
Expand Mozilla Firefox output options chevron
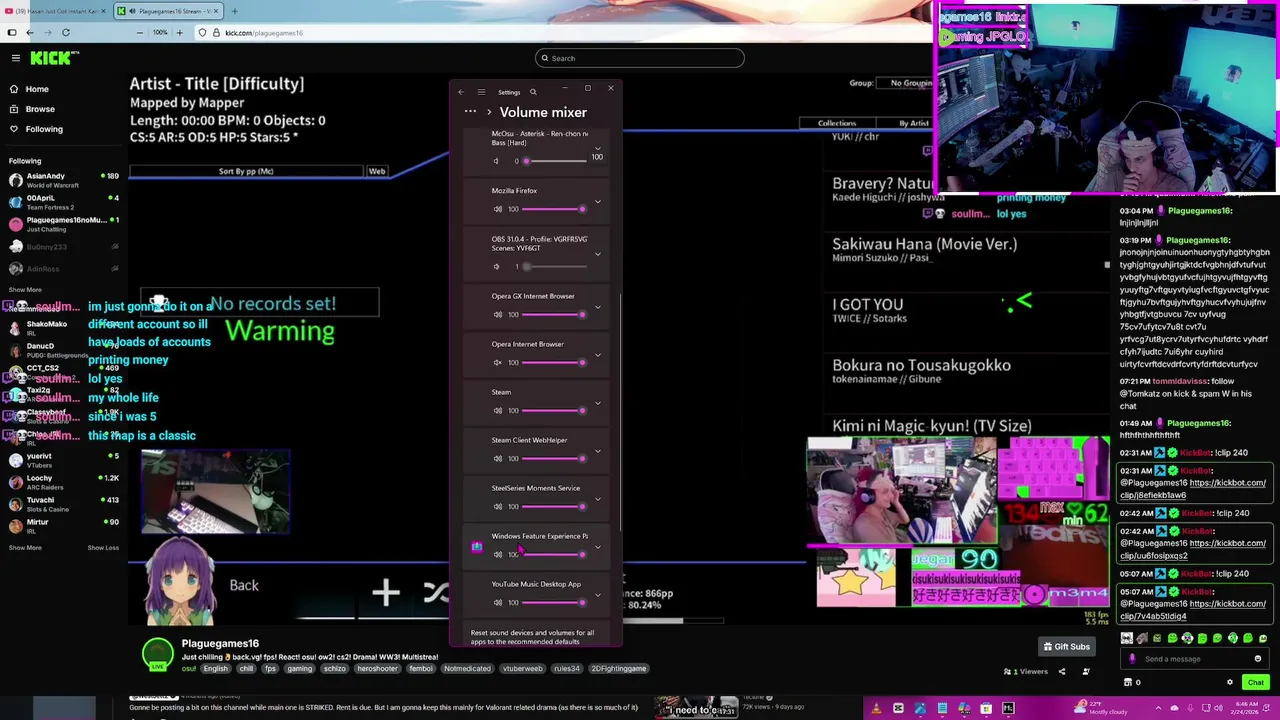[x=598, y=201]
